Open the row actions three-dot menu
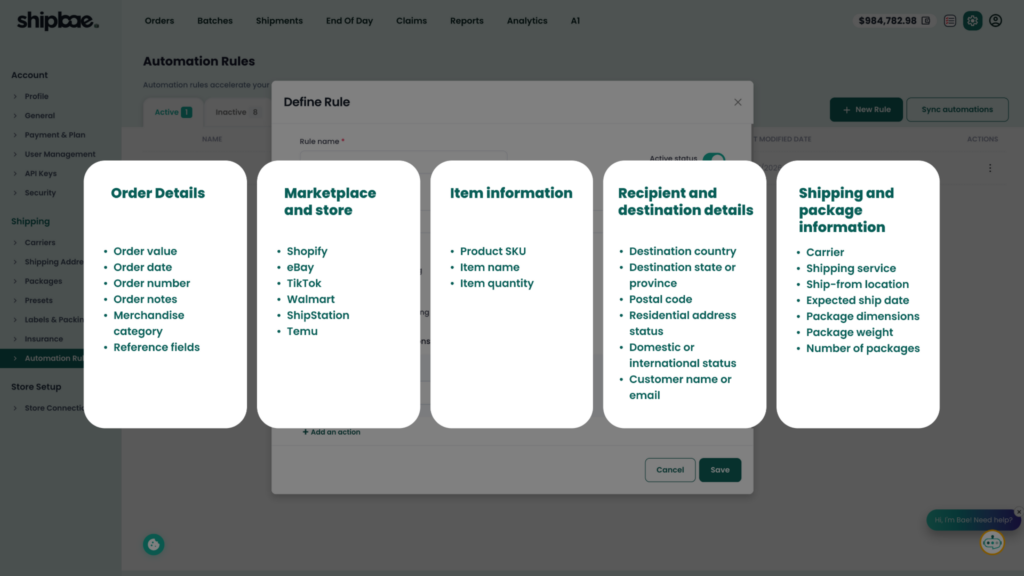 (x=990, y=168)
